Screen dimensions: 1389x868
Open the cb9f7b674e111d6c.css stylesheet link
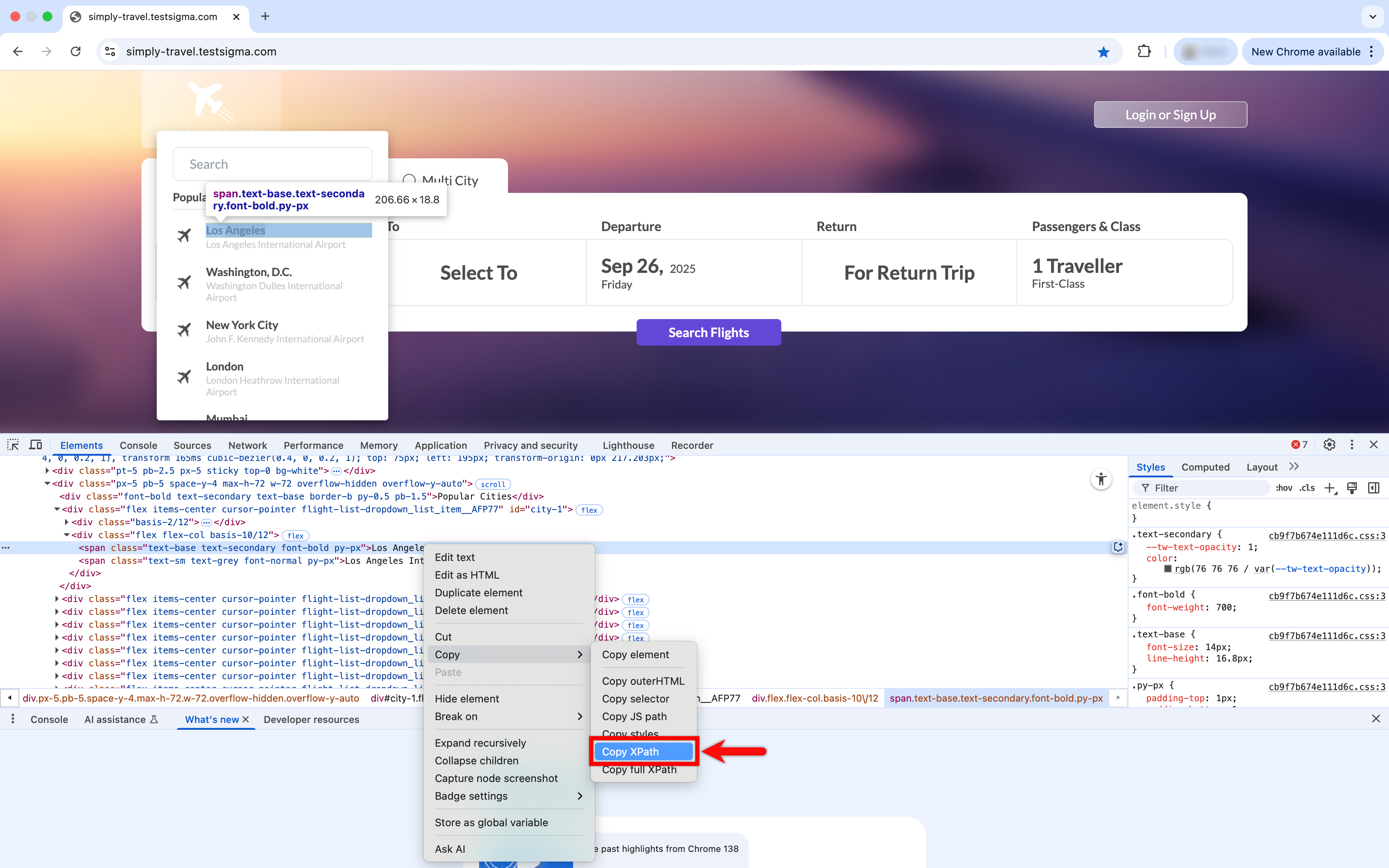point(1326,535)
